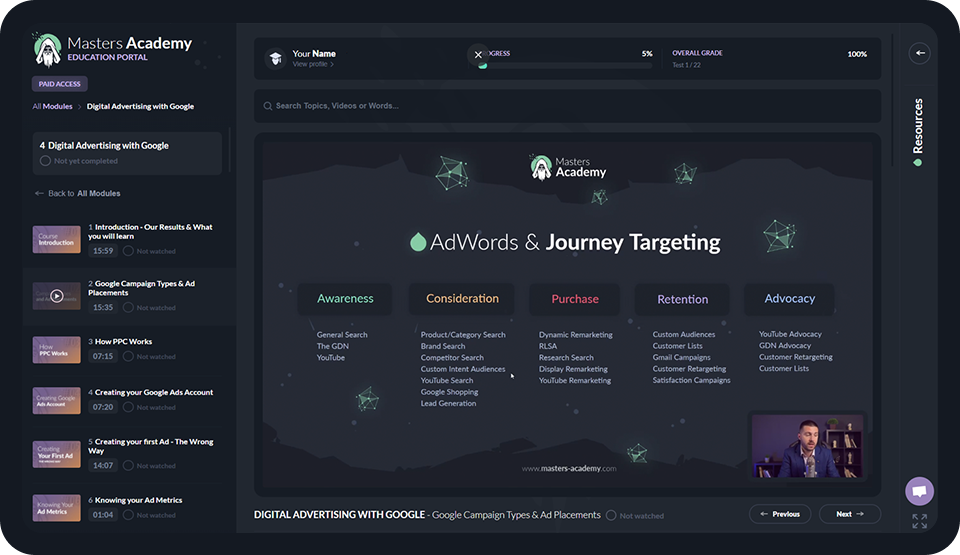960x555 pixels.
Task: Go to Next lesson
Action: [850, 514]
